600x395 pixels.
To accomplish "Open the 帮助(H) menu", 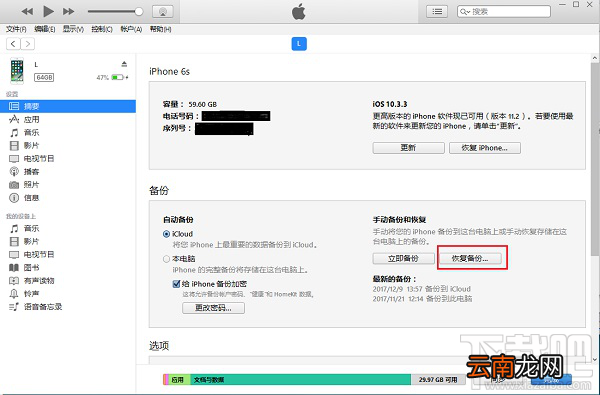I will point(160,29).
